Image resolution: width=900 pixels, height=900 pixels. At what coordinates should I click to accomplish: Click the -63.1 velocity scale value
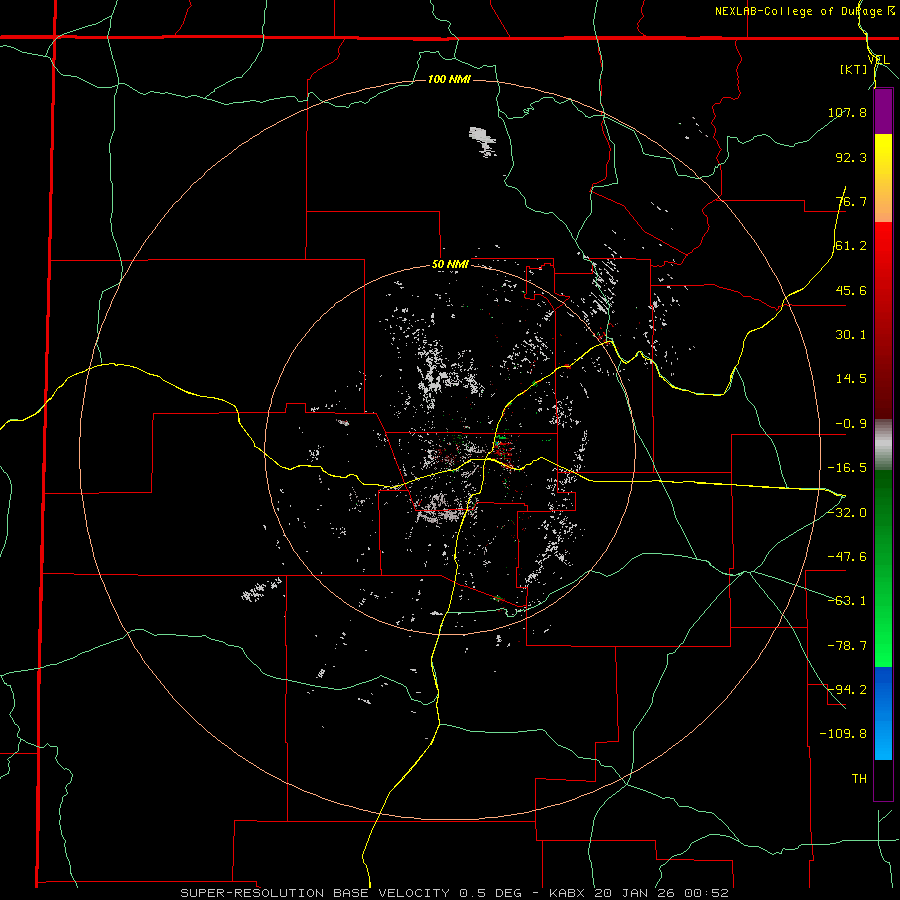(x=847, y=601)
